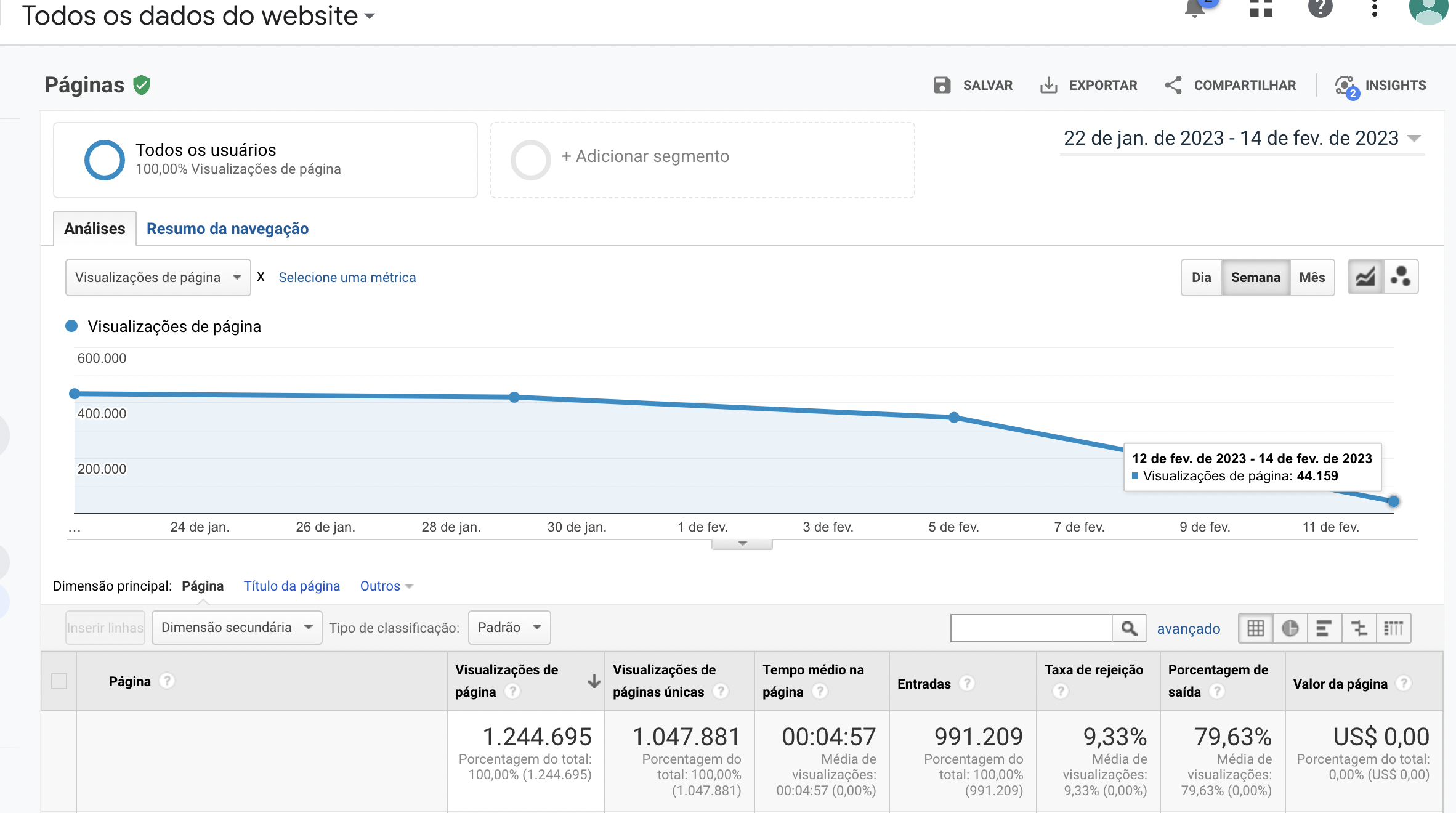Click the green verified shield next to Páginas
This screenshot has height=813, width=1456.
(142, 85)
